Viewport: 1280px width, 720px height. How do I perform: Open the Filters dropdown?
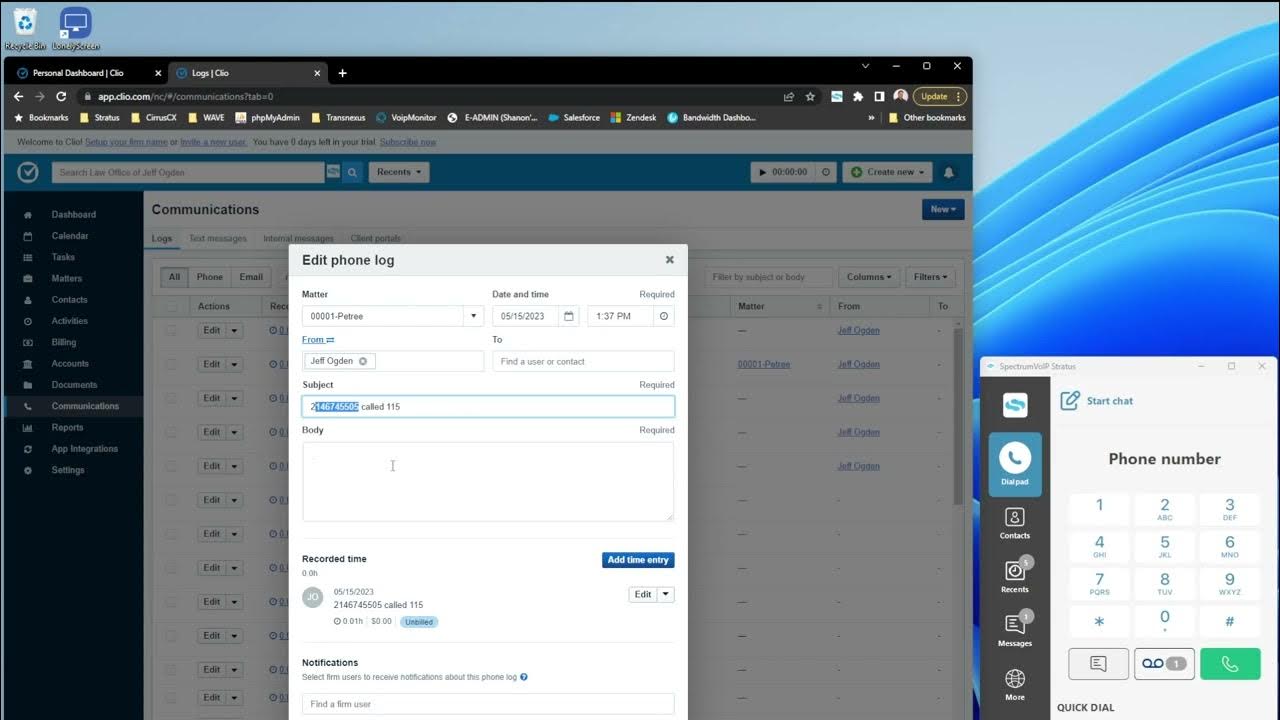930,277
